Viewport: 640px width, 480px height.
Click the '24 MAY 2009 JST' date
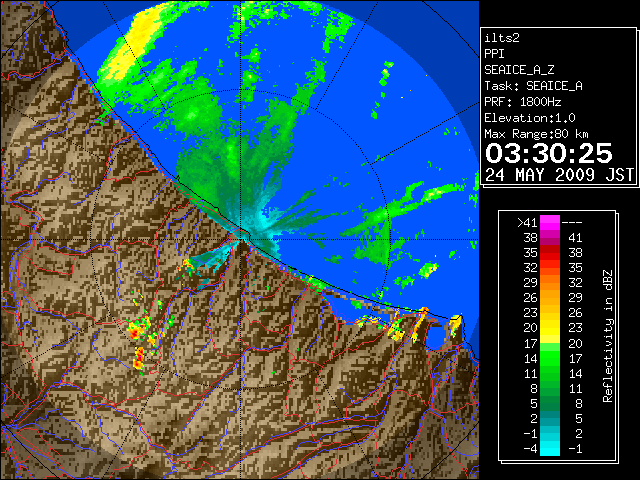point(560,175)
